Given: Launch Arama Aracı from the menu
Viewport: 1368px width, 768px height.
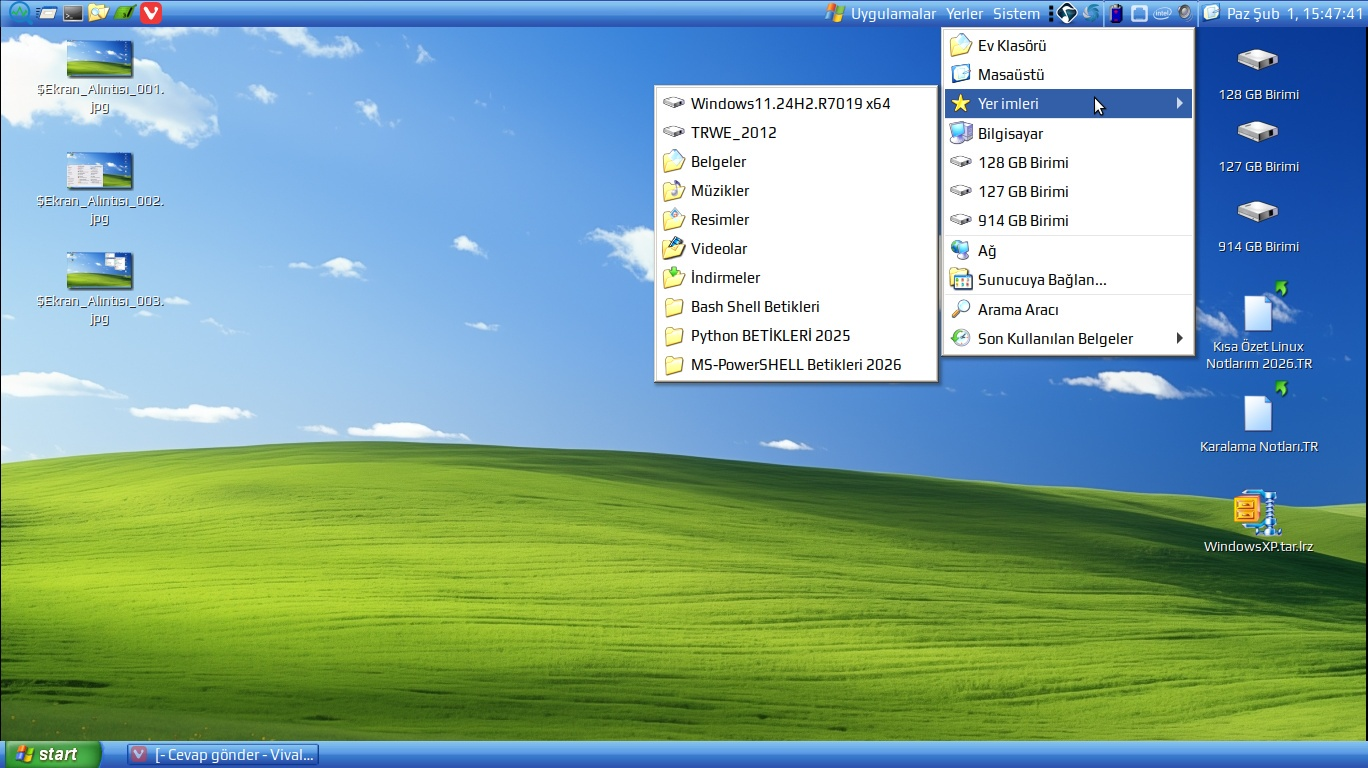Looking at the screenshot, I should (1068, 309).
